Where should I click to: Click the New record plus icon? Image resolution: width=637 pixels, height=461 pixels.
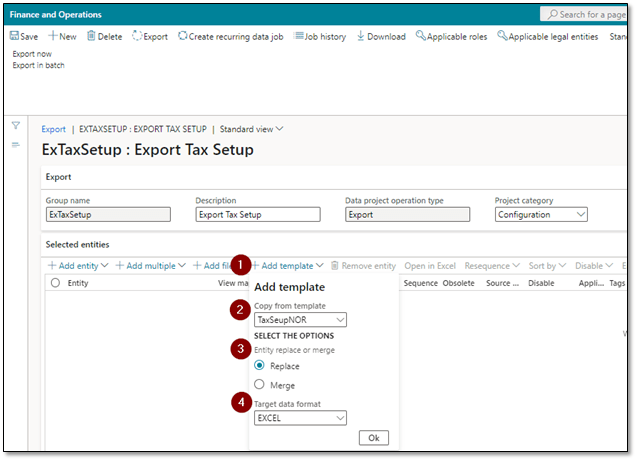(53, 36)
